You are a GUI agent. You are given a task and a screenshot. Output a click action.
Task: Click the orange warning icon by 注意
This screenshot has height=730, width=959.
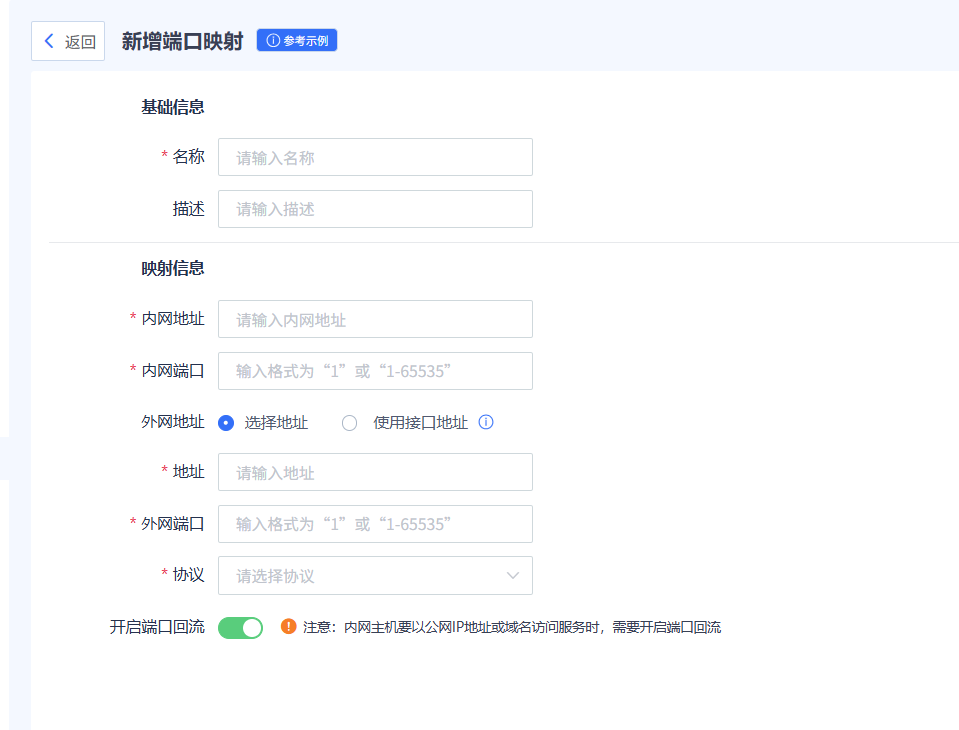click(x=288, y=627)
